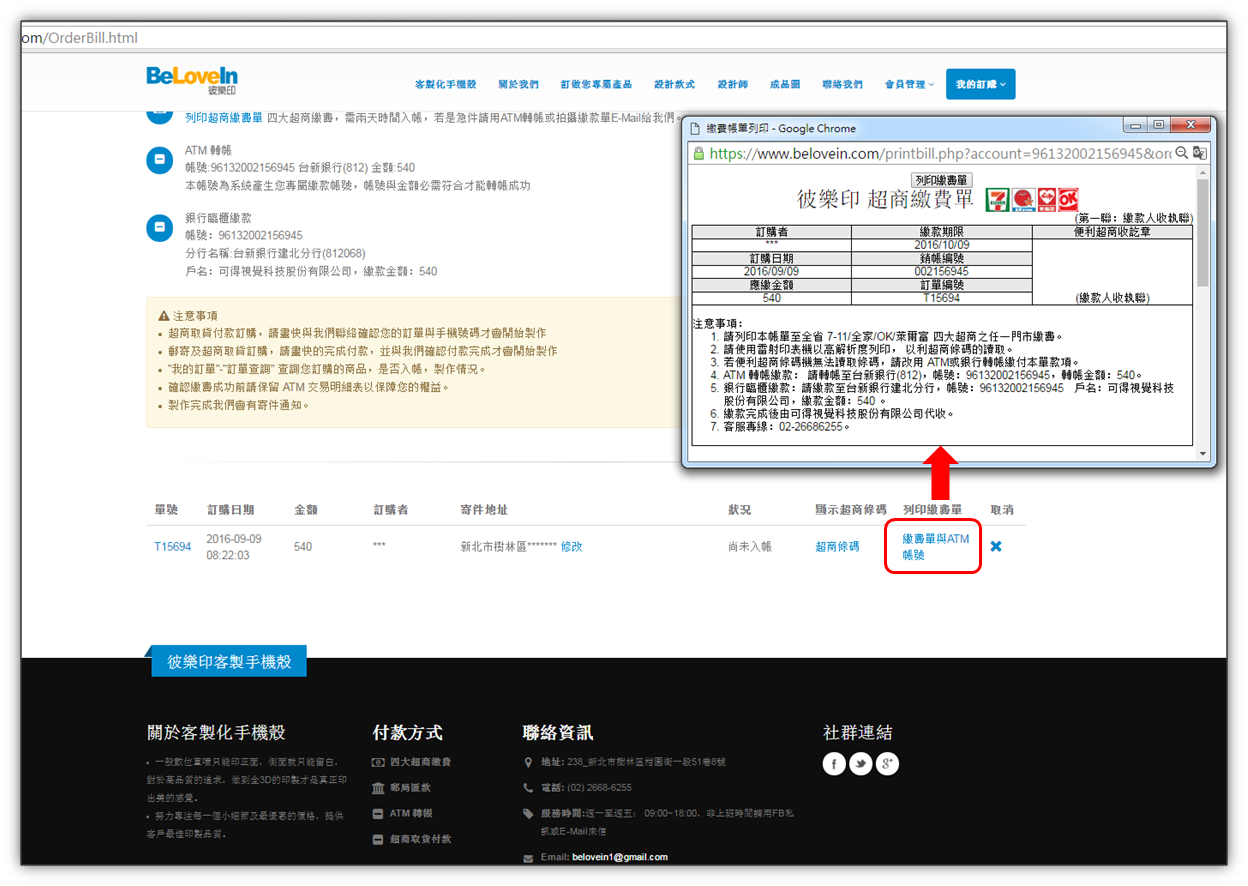Click the popup window page icon in title bar
Screen dimensions: 1248x886
tap(695, 128)
